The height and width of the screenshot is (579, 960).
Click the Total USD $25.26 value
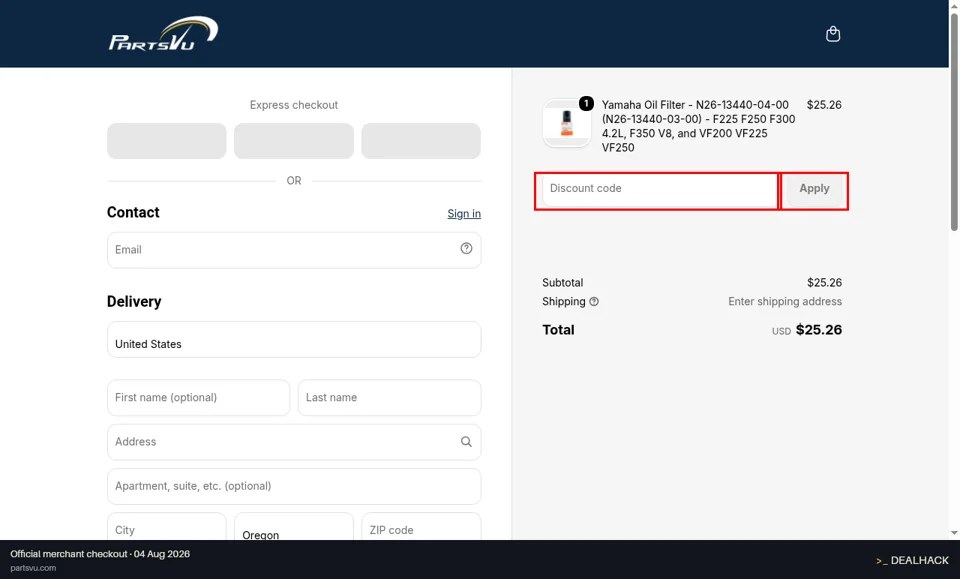coord(807,330)
